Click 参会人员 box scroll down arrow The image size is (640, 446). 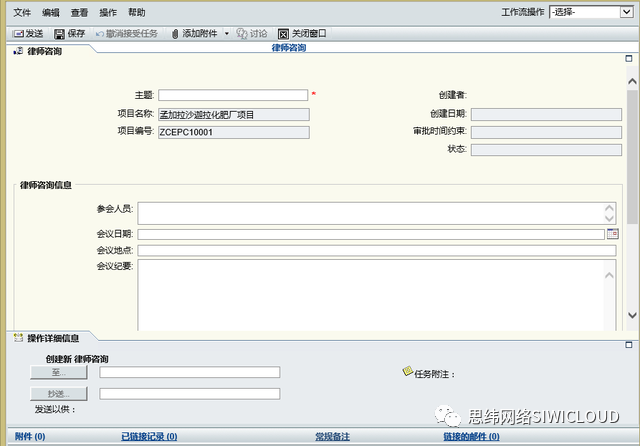pyautogui.click(x=609, y=218)
